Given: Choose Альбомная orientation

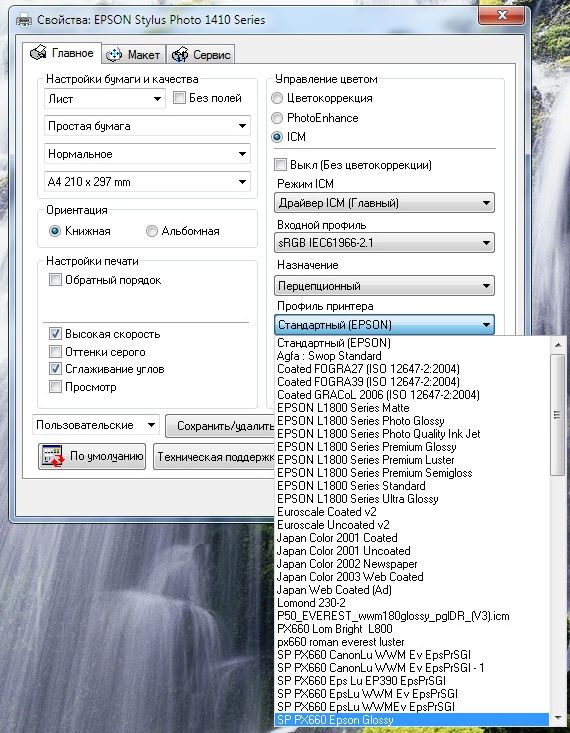Looking at the screenshot, I should pos(152,231).
